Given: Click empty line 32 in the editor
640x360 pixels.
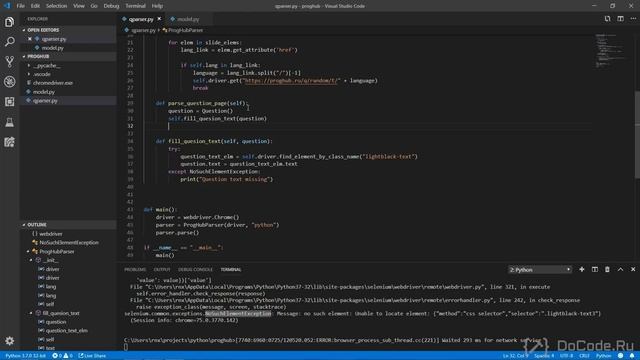Looking at the screenshot, I should [x=367, y=126].
